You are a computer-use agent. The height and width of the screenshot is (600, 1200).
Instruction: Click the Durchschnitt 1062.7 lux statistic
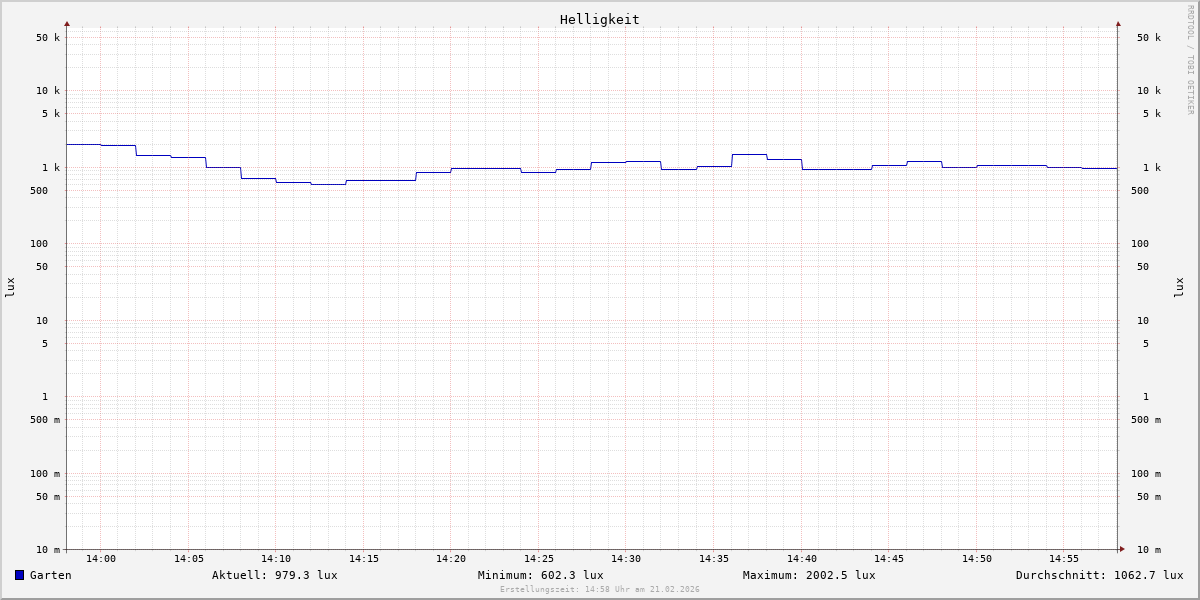tap(1099, 575)
